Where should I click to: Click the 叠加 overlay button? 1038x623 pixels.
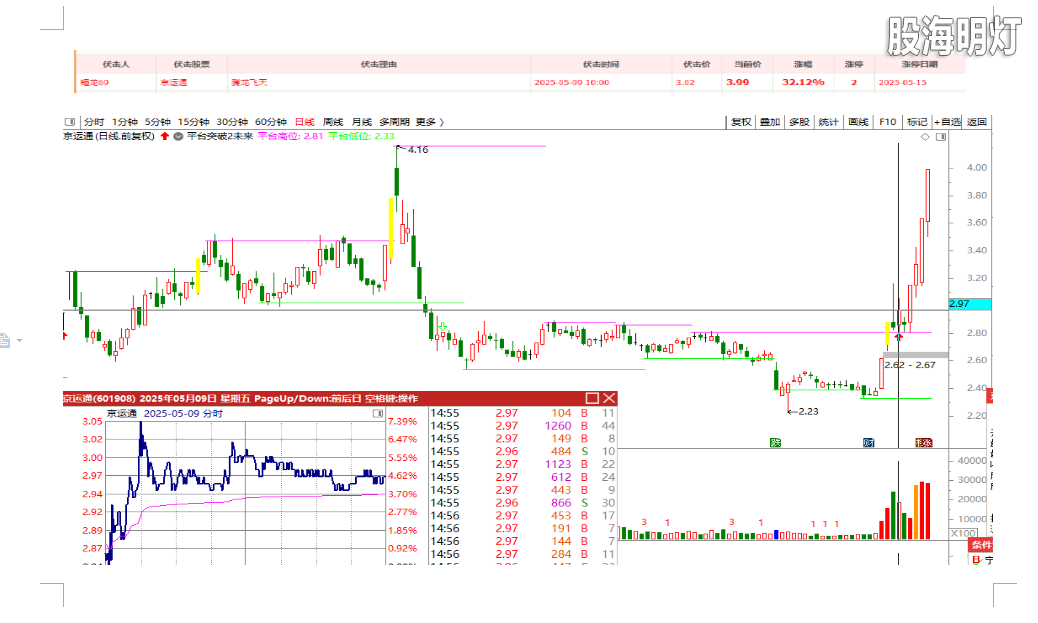click(770, 122)
